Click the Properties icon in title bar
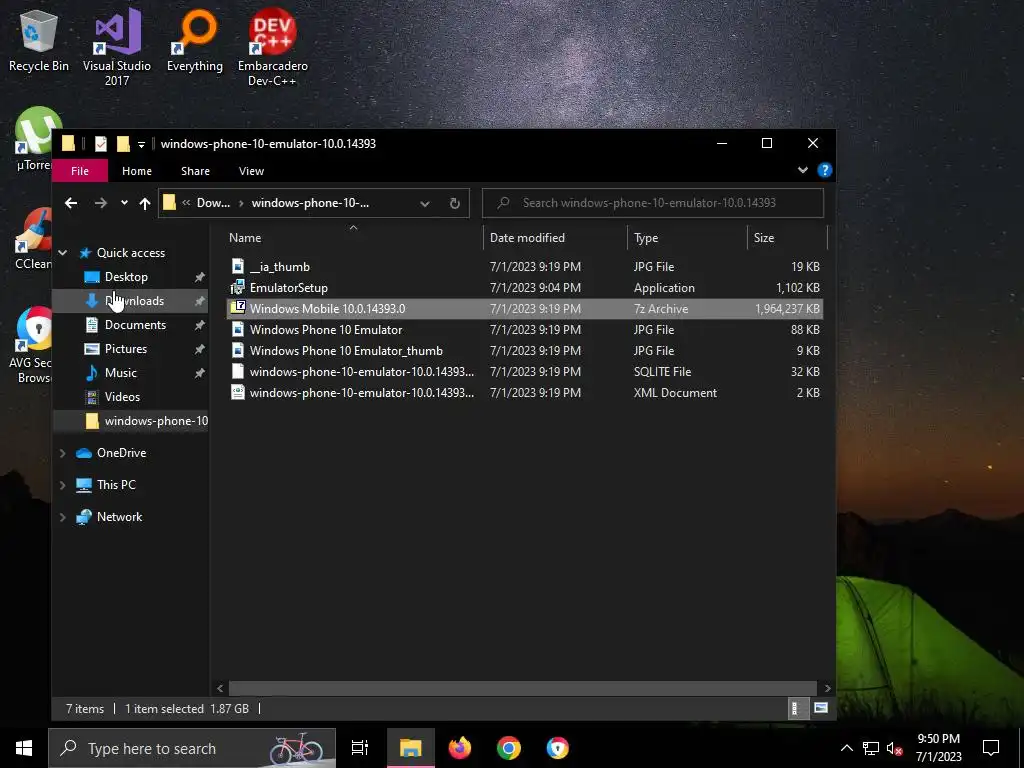 click(x=101, y=144)
